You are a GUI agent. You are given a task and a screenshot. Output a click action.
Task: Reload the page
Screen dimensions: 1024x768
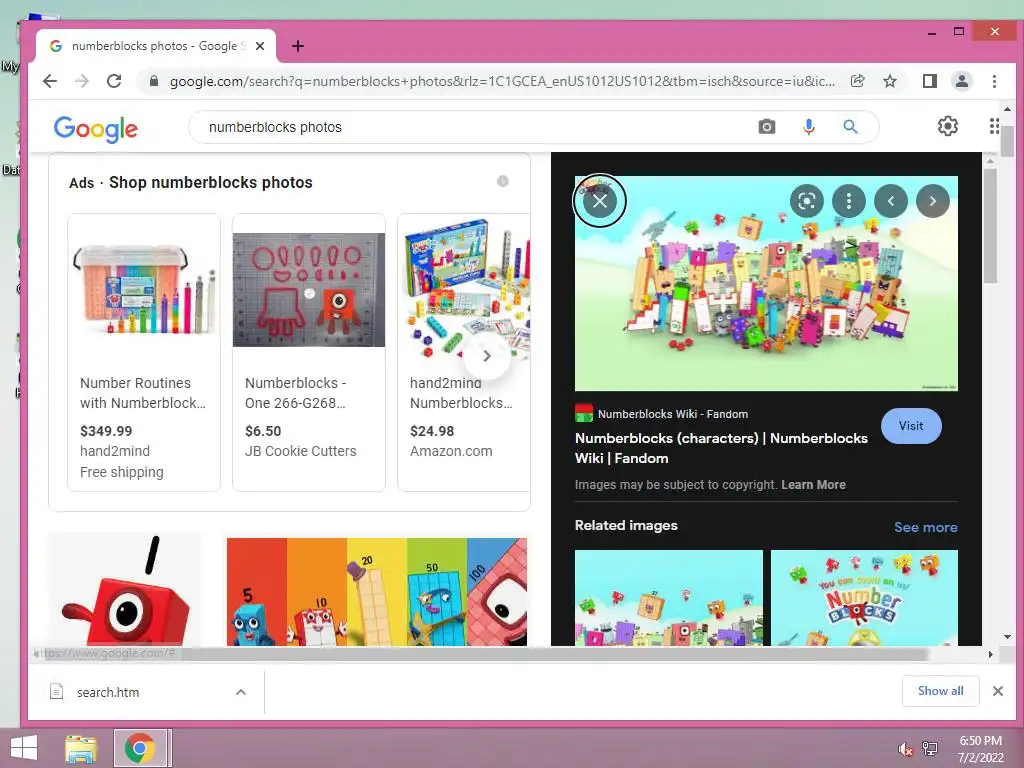click(x=114, y=81)
